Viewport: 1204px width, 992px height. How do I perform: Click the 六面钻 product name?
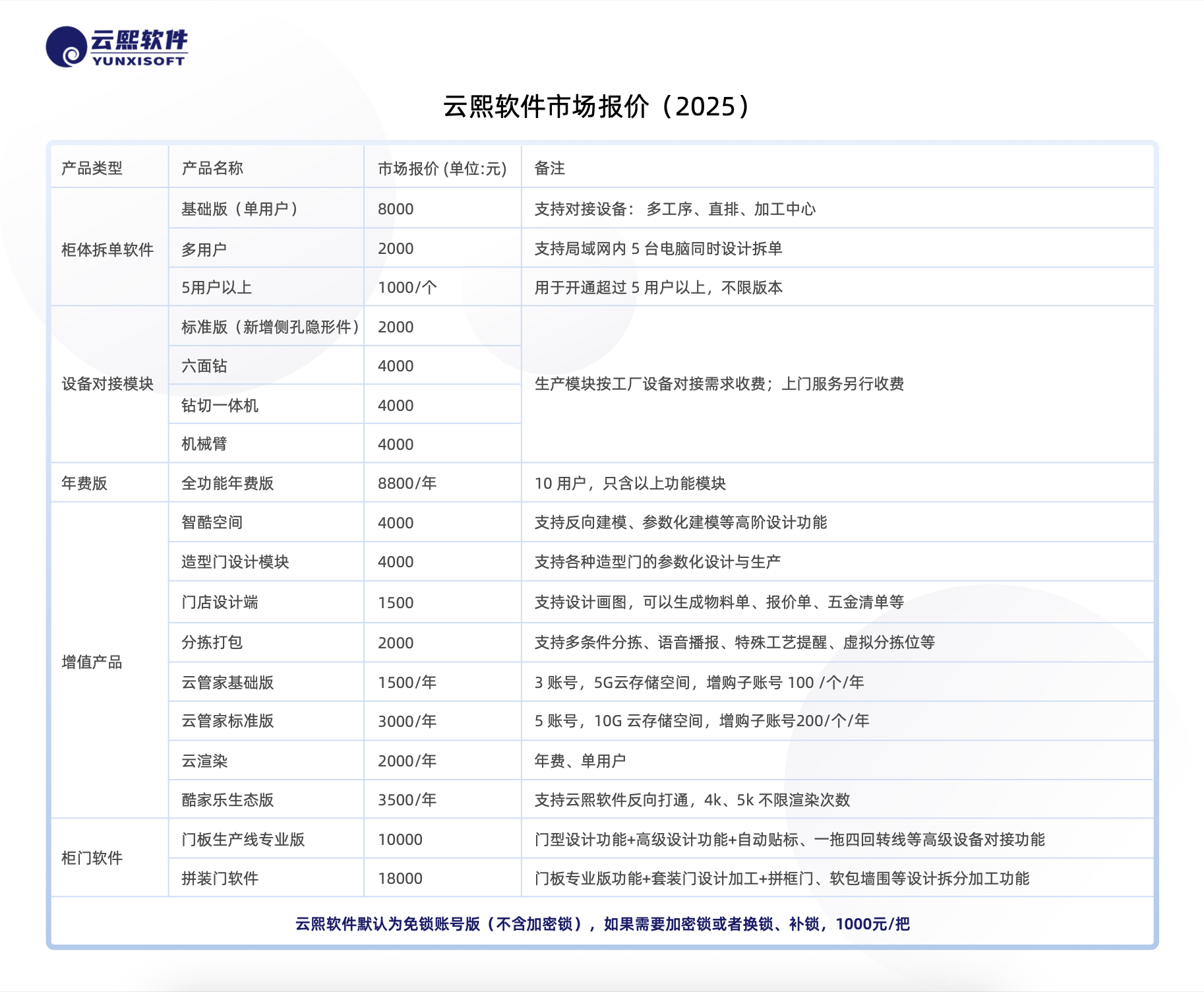[204, 366]
